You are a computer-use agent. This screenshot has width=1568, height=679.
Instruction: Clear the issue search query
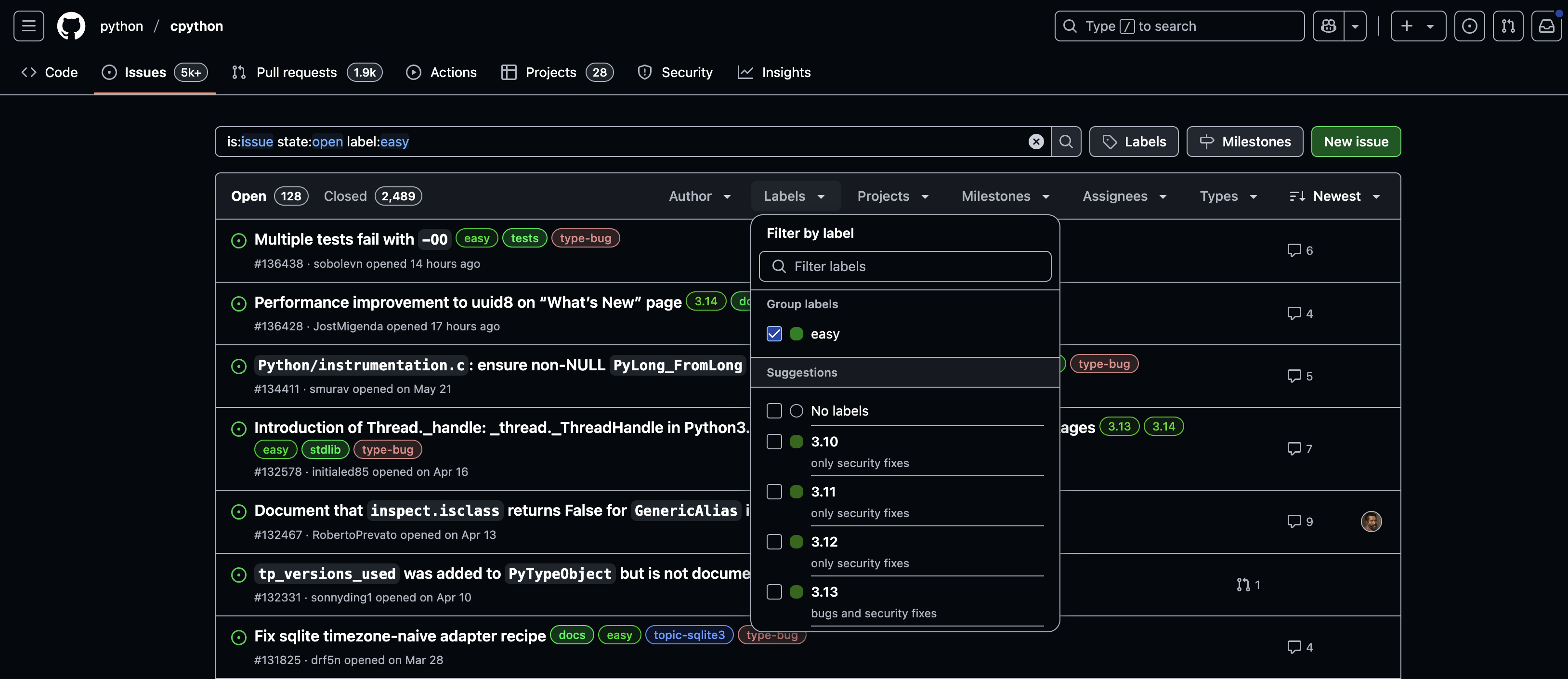coord(1036,142)
